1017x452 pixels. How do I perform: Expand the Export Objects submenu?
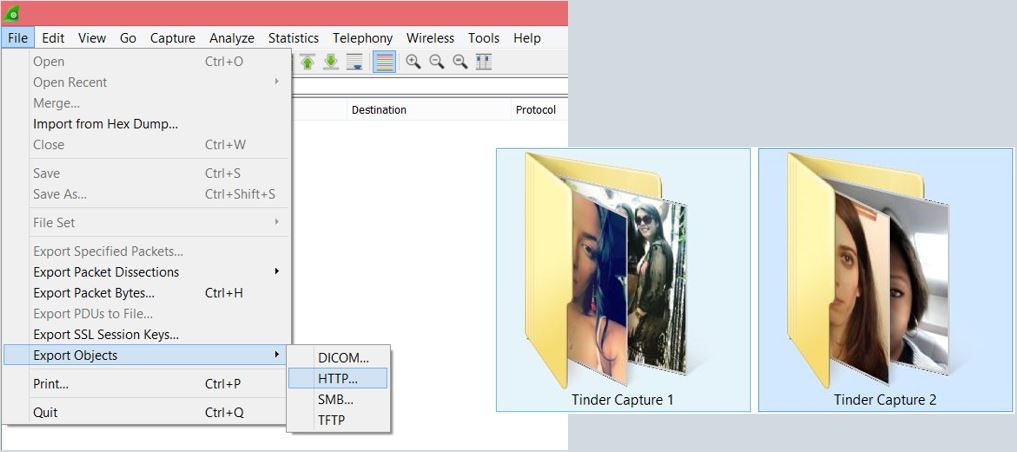pos(147,355)
